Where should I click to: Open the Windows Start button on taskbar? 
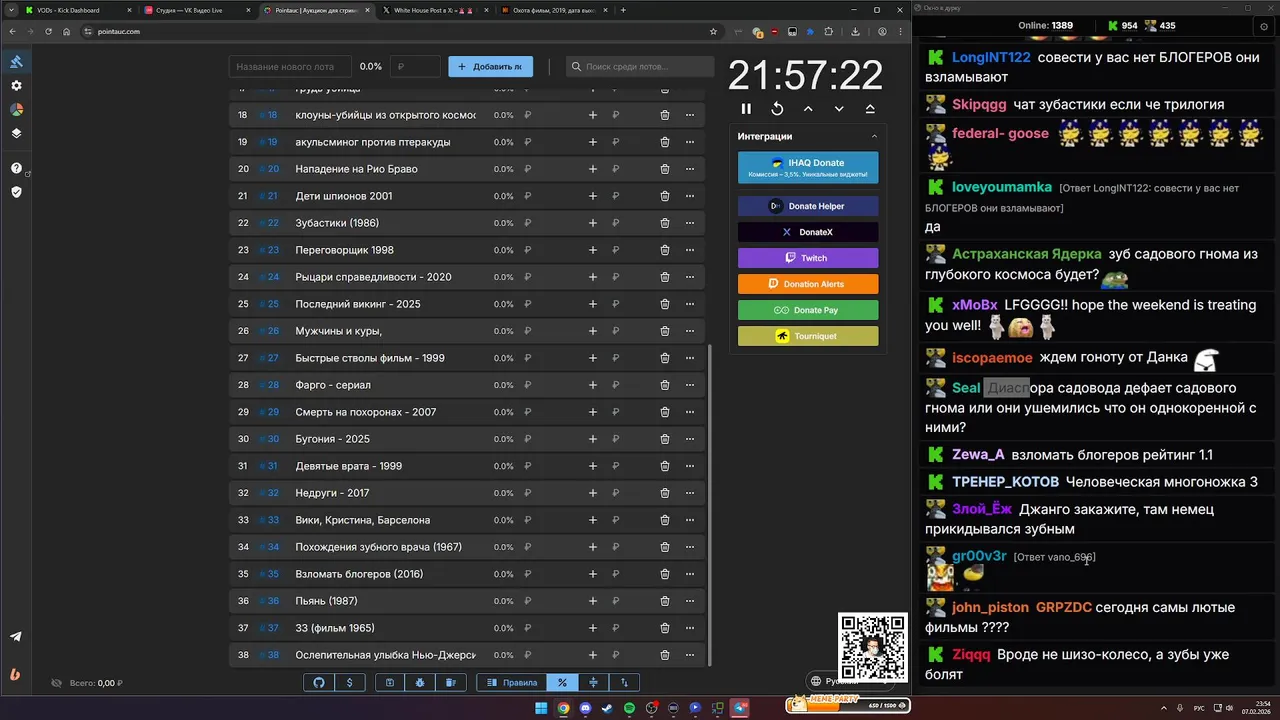(541, 708)
